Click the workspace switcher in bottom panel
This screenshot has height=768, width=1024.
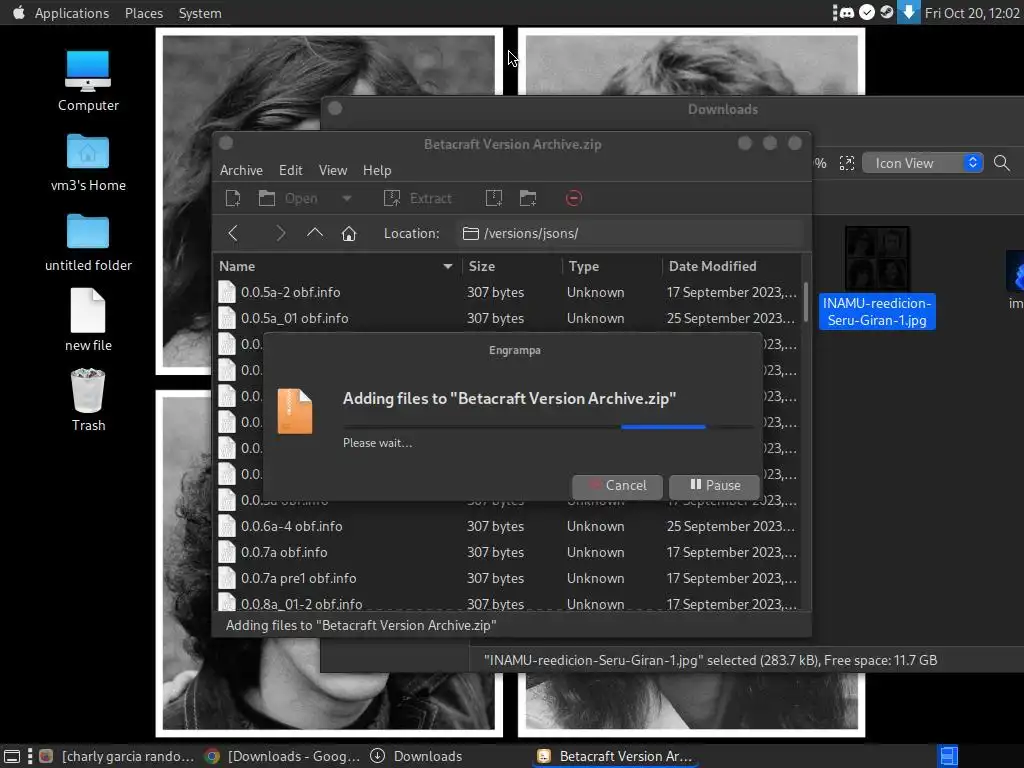point(949,756)
